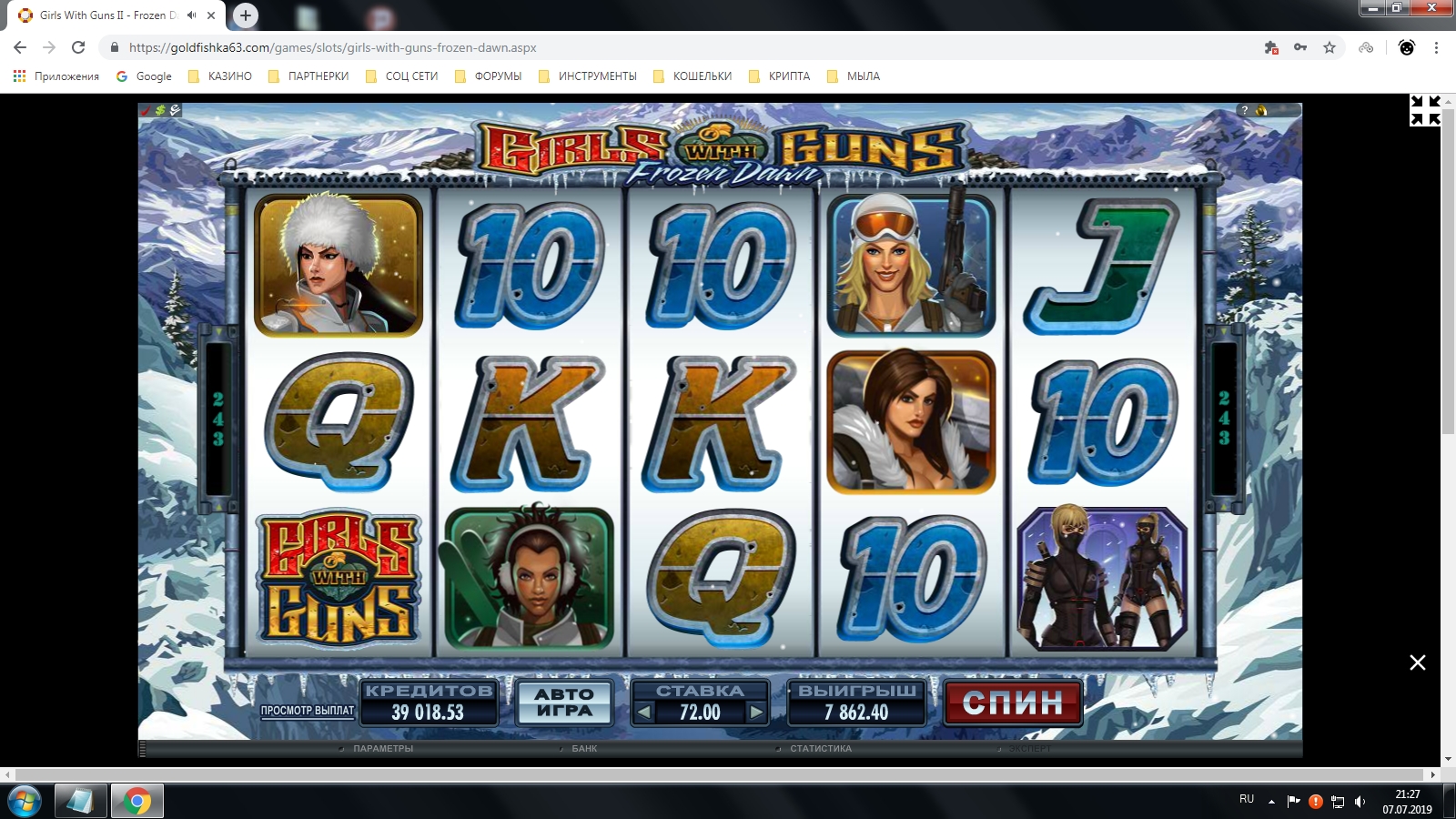
Task: Click the green dollar sign icon
Action: [x=160, y=110]
